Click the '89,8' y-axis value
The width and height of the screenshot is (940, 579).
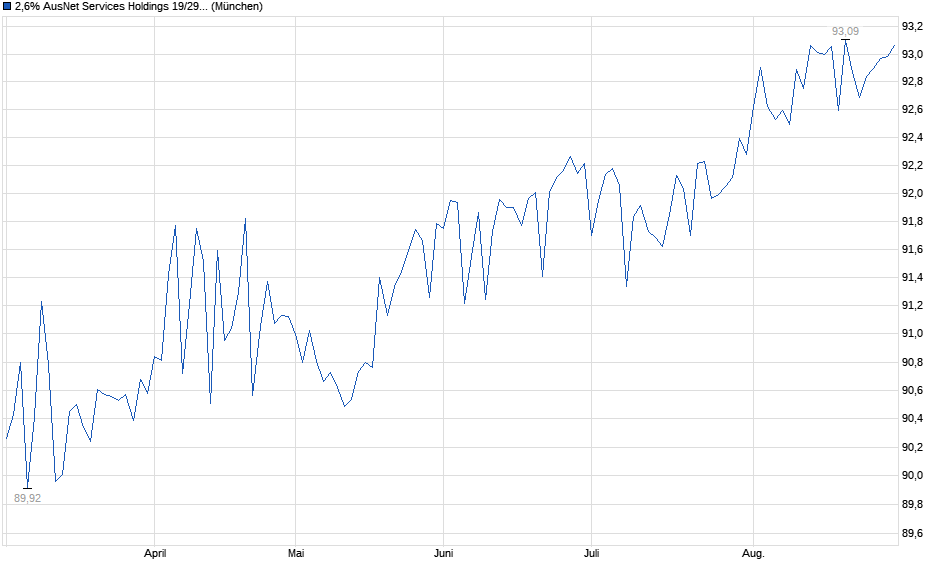point(912,504)
